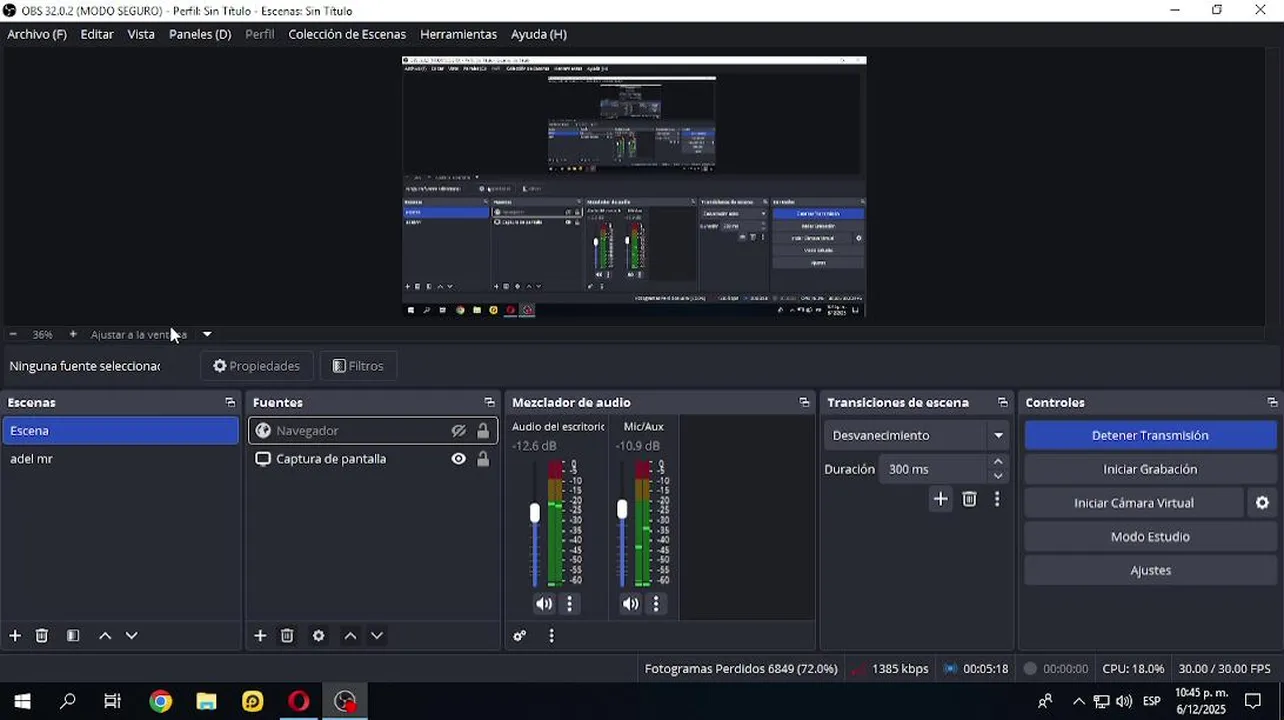This screenshot has height=720, width=1284.
Task: Move scene up arrow in Escenas panel
Action: (x=105, y=636)
